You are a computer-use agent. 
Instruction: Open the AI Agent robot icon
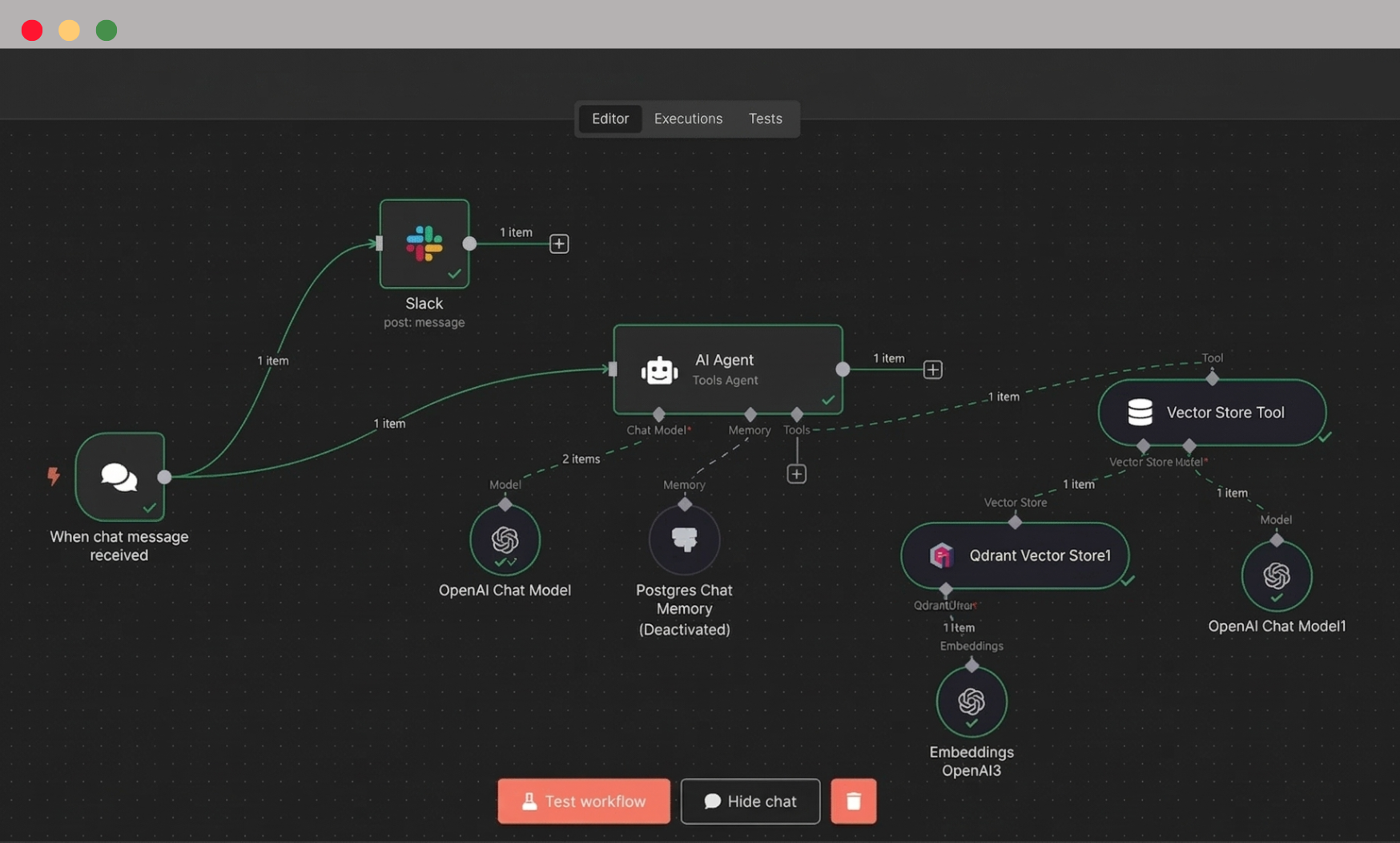click(658, 369)
